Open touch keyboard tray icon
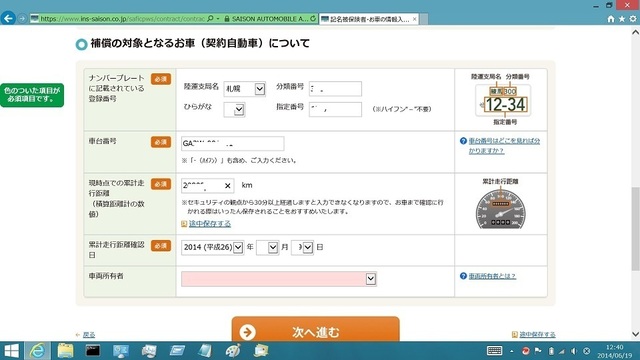 click(x=494, y=351)
